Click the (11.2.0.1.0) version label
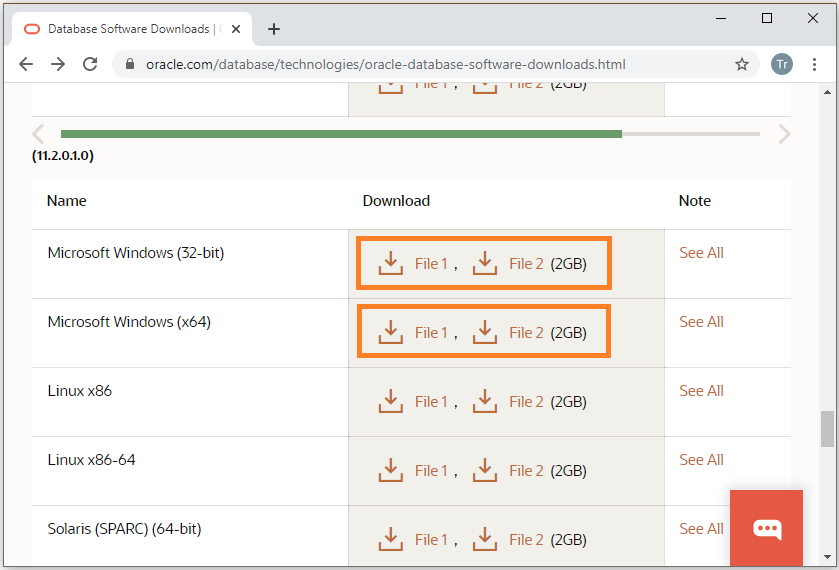The height and width of the screenshot is (570, 839). click(63, 156)
